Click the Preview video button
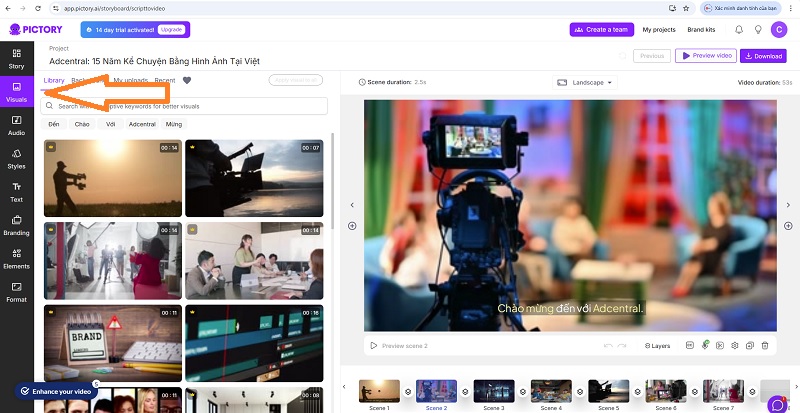800x413 pixels. (x=706, y=56)
